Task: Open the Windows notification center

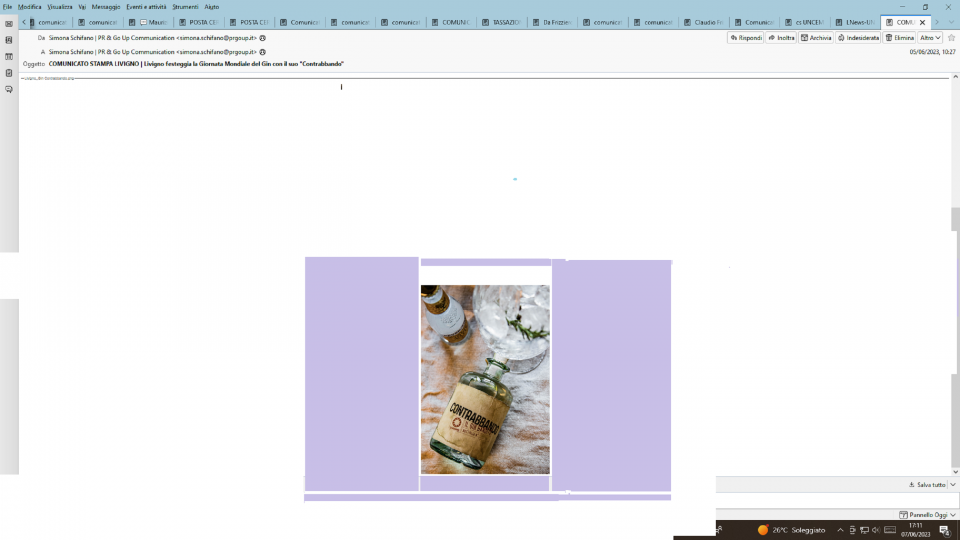Action: click(x=945, y=530)
